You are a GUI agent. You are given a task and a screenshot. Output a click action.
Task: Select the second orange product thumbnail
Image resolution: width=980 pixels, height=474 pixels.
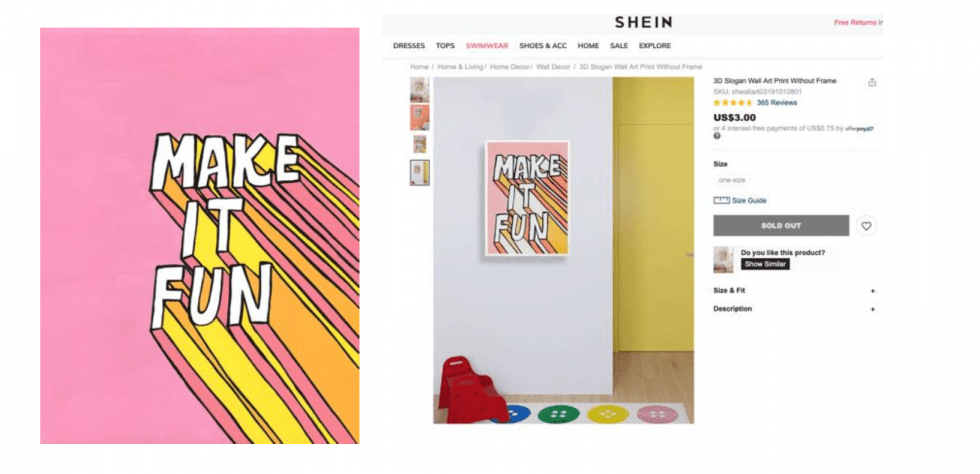419,118
